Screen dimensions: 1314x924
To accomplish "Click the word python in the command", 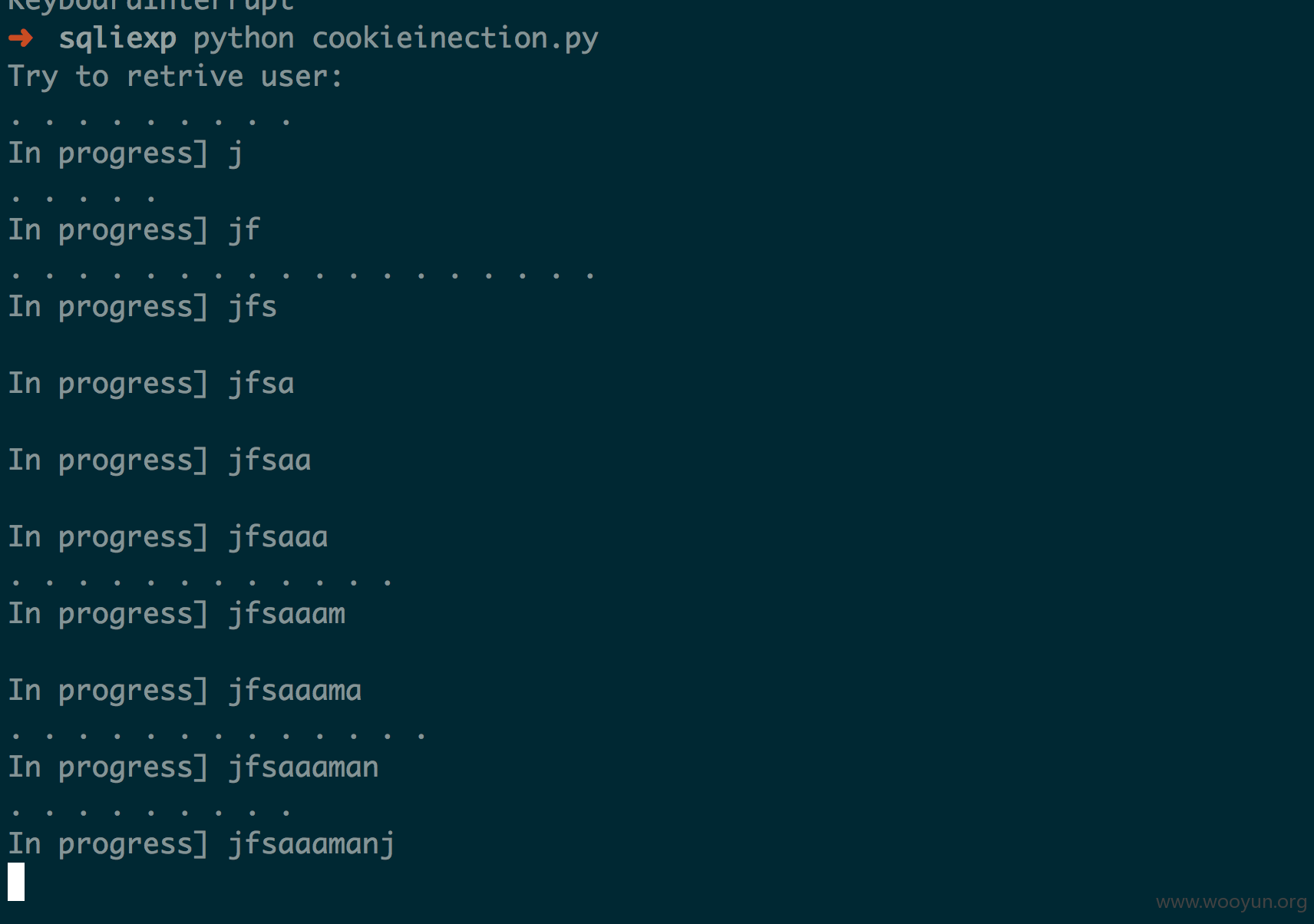I will pyautogui.click(x=244, y=38).
